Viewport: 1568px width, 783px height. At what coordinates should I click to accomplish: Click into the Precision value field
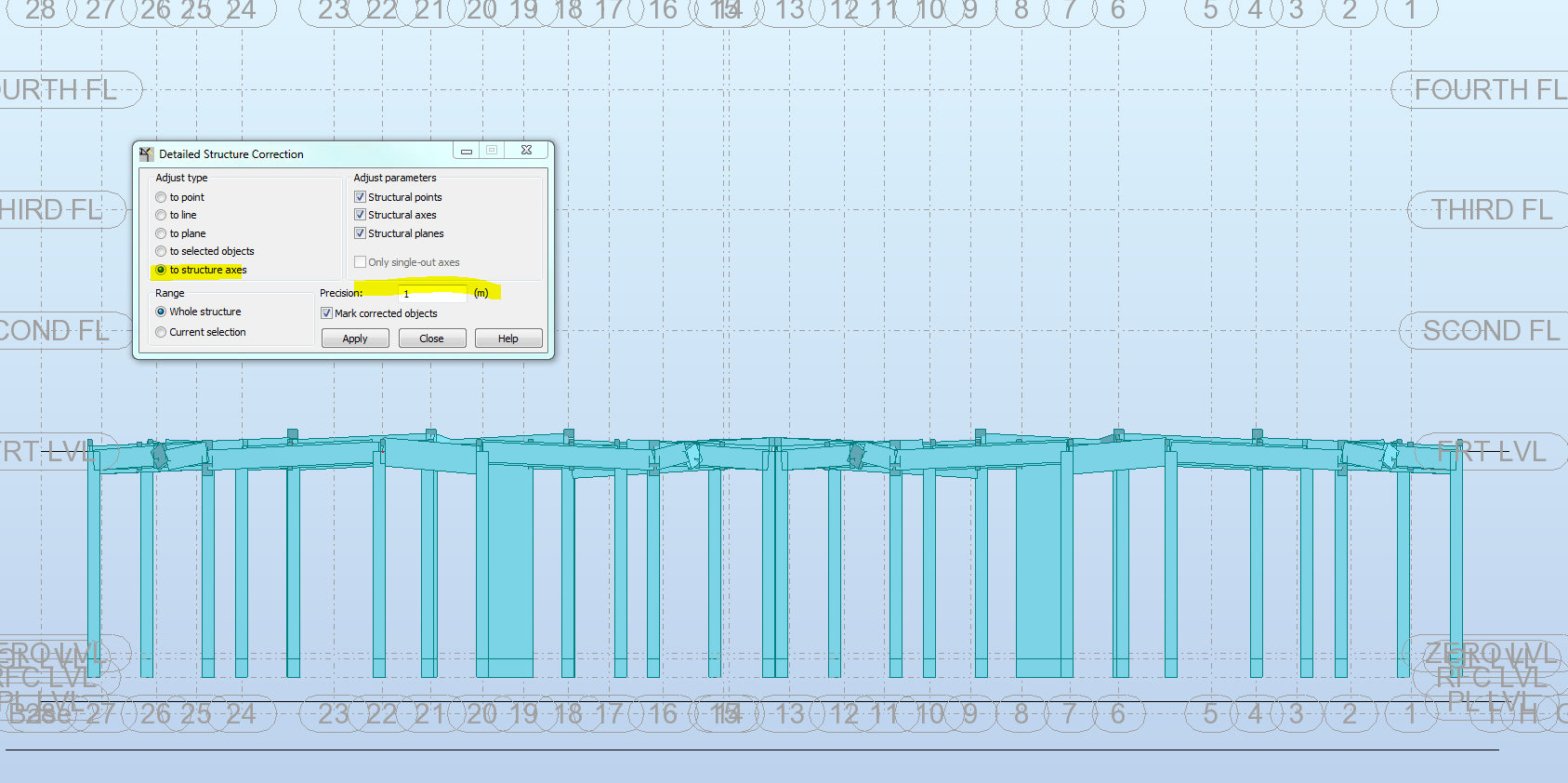(x=432, y=293)
